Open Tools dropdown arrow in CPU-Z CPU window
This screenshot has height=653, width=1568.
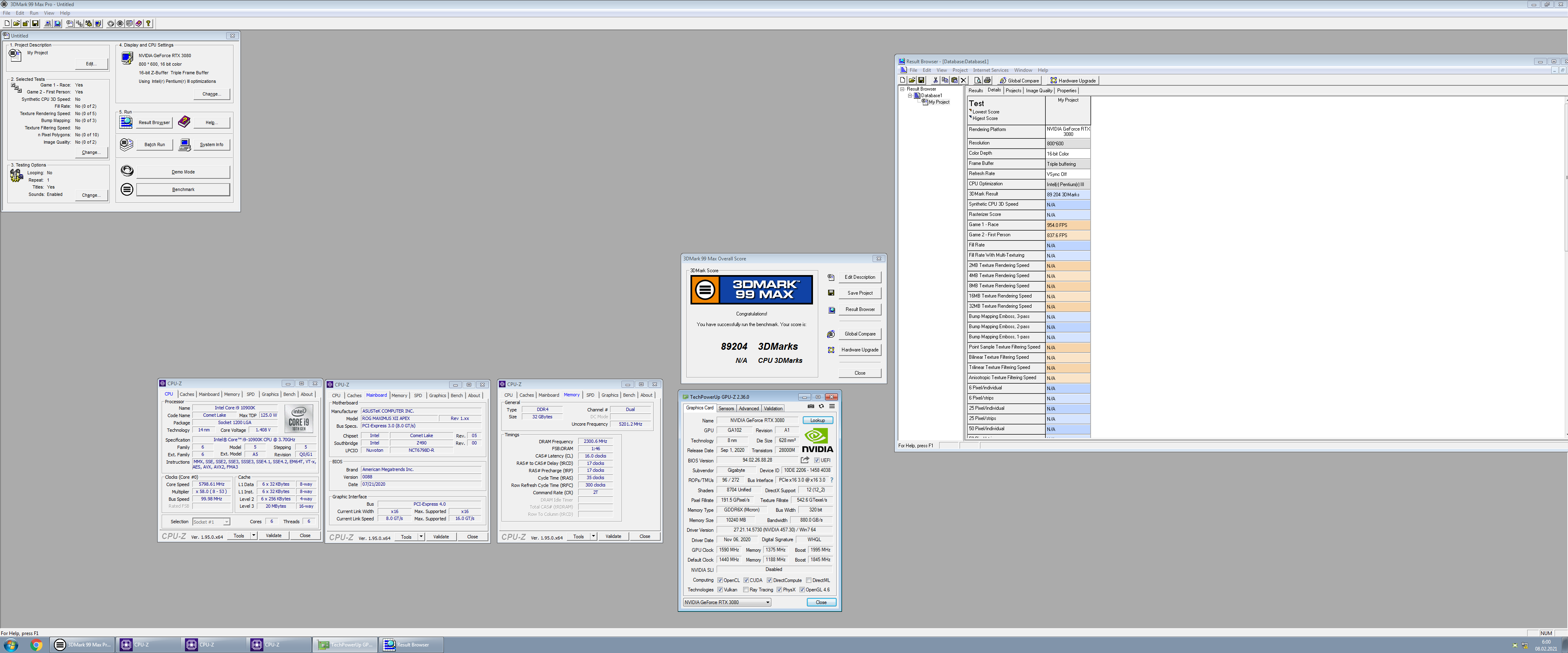click(253, 535)
